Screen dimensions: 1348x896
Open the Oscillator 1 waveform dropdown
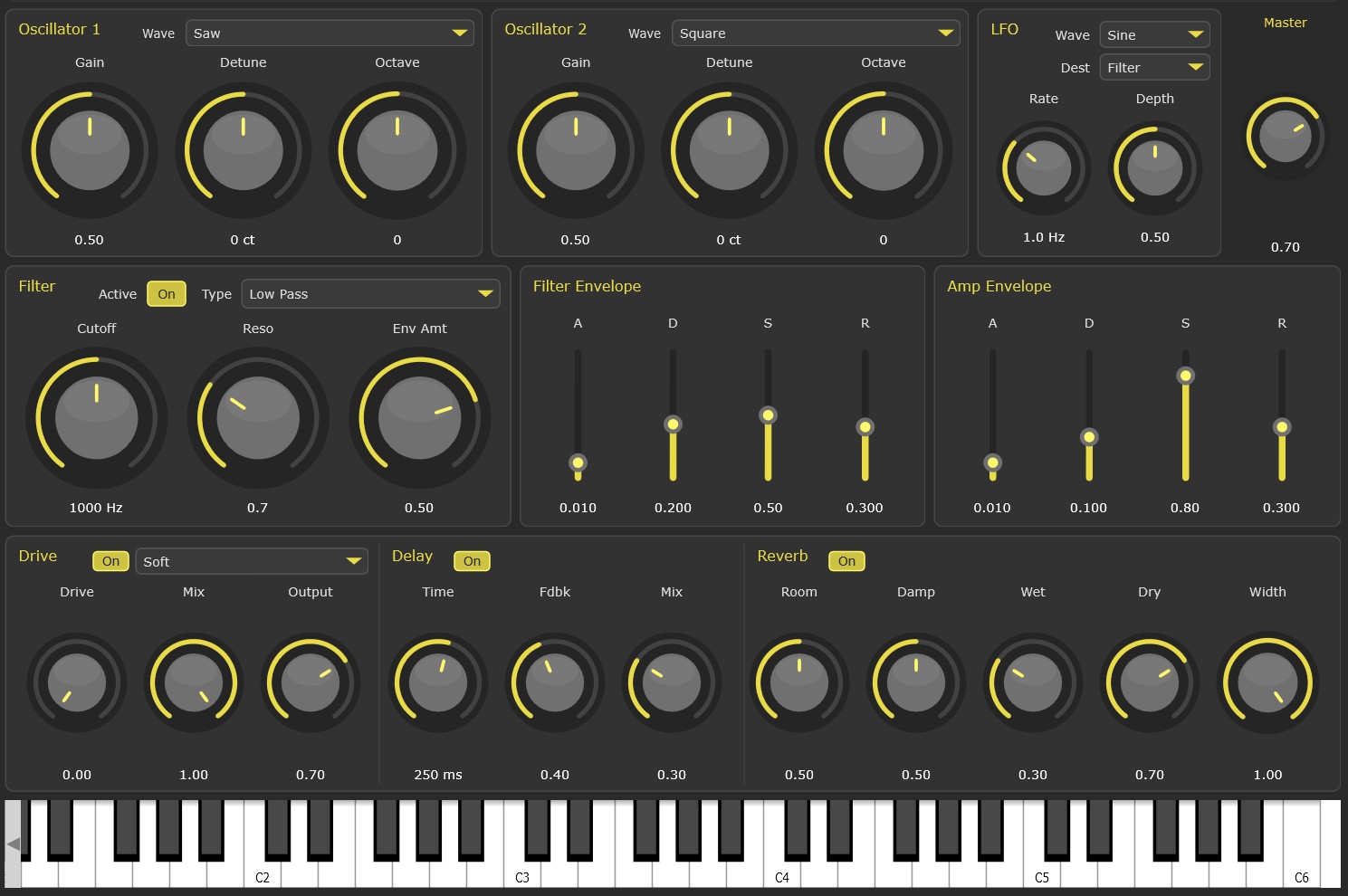[x=330, y=33]
